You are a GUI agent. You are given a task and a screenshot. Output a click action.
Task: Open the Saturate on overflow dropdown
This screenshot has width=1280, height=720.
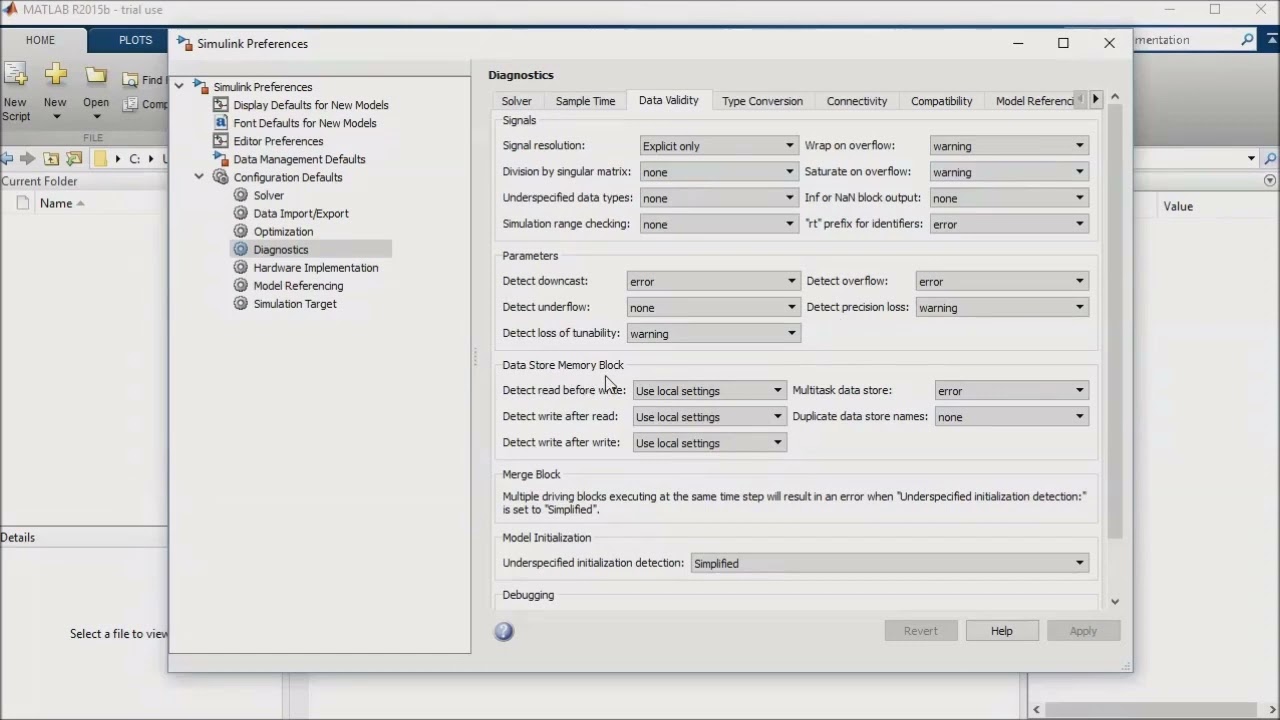[1008, 172]
